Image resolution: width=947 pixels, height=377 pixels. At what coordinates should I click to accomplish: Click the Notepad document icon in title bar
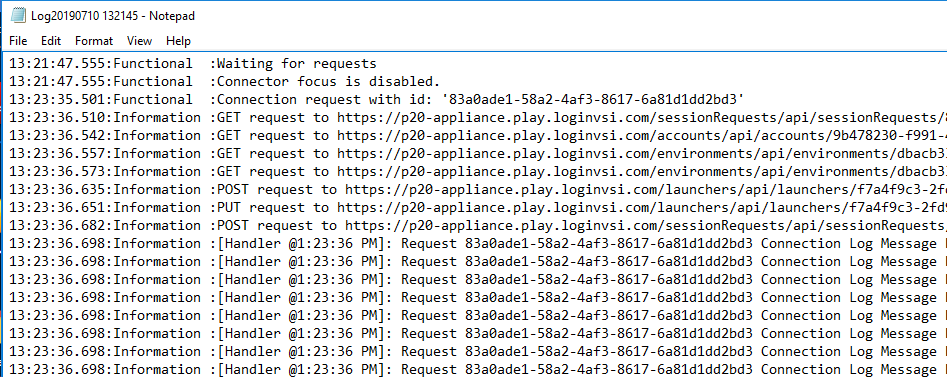(x=18, y=16)
